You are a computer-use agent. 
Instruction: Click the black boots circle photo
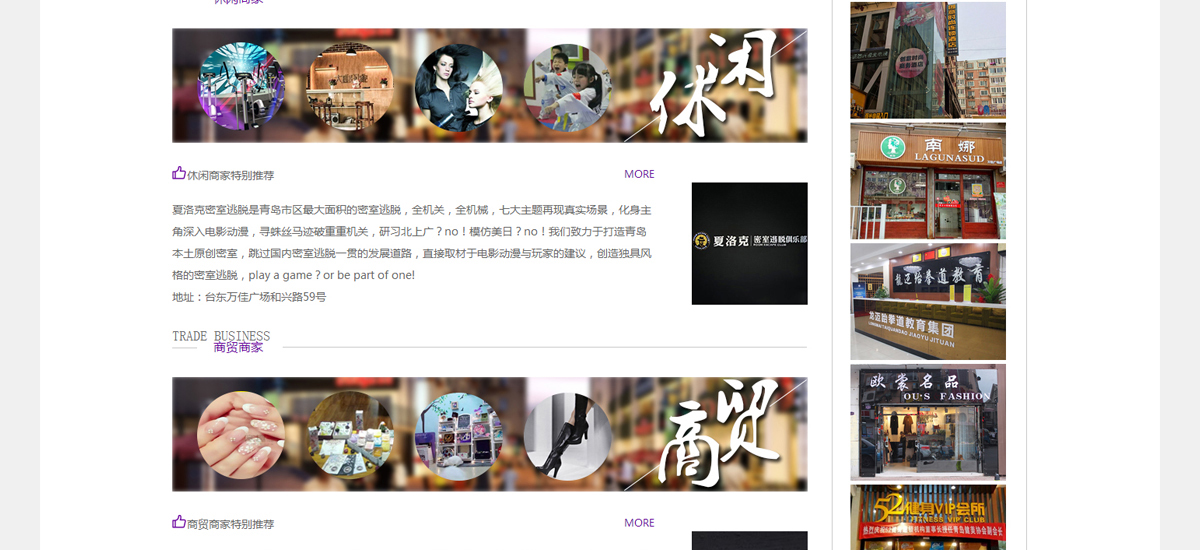[568, 435]
